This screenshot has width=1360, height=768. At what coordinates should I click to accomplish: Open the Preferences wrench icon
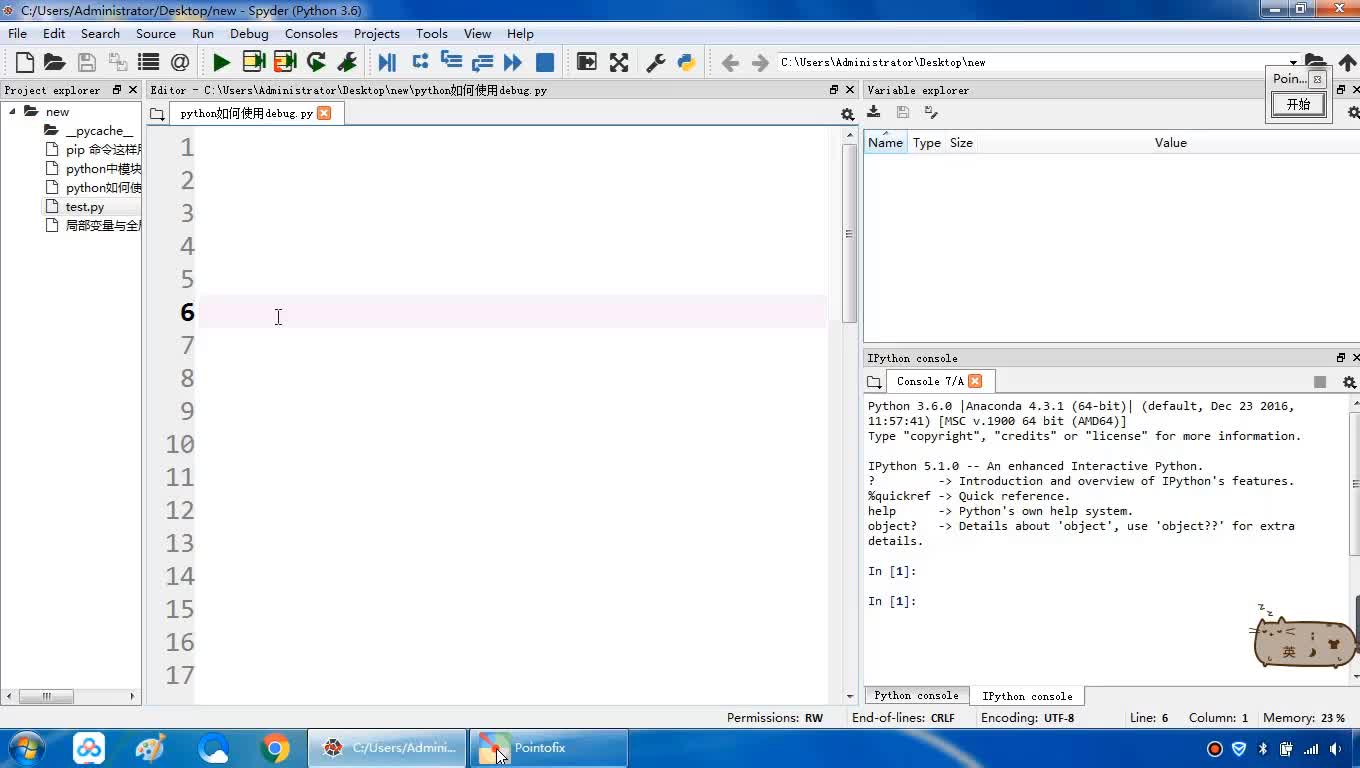pos(656,62)
